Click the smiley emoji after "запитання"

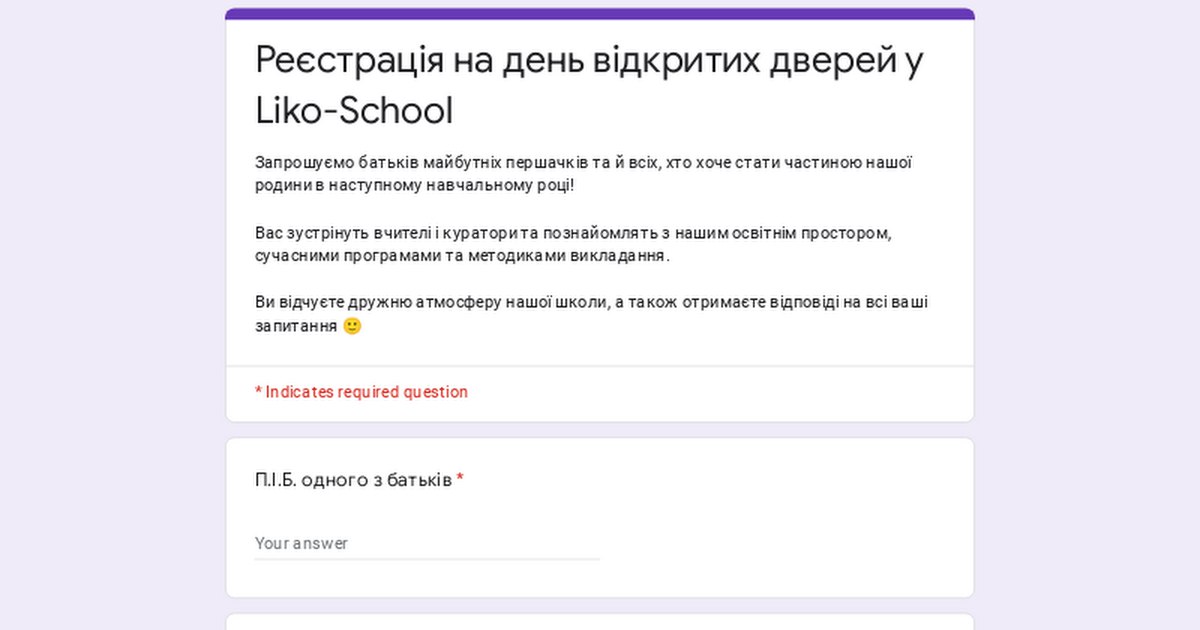coord(352,326)
